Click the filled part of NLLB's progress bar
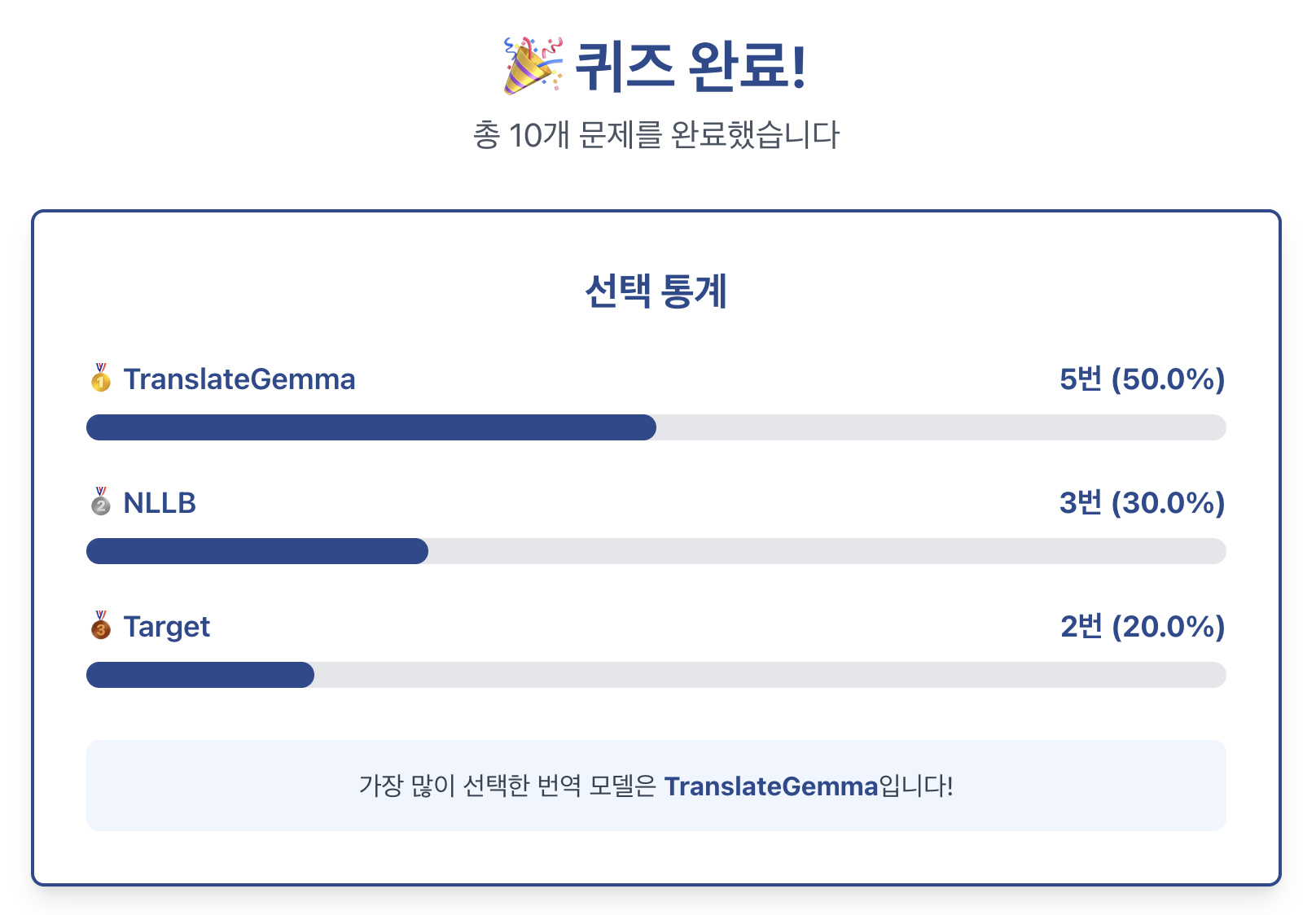The image size is (1316, 915). click(x=257, y=551)
